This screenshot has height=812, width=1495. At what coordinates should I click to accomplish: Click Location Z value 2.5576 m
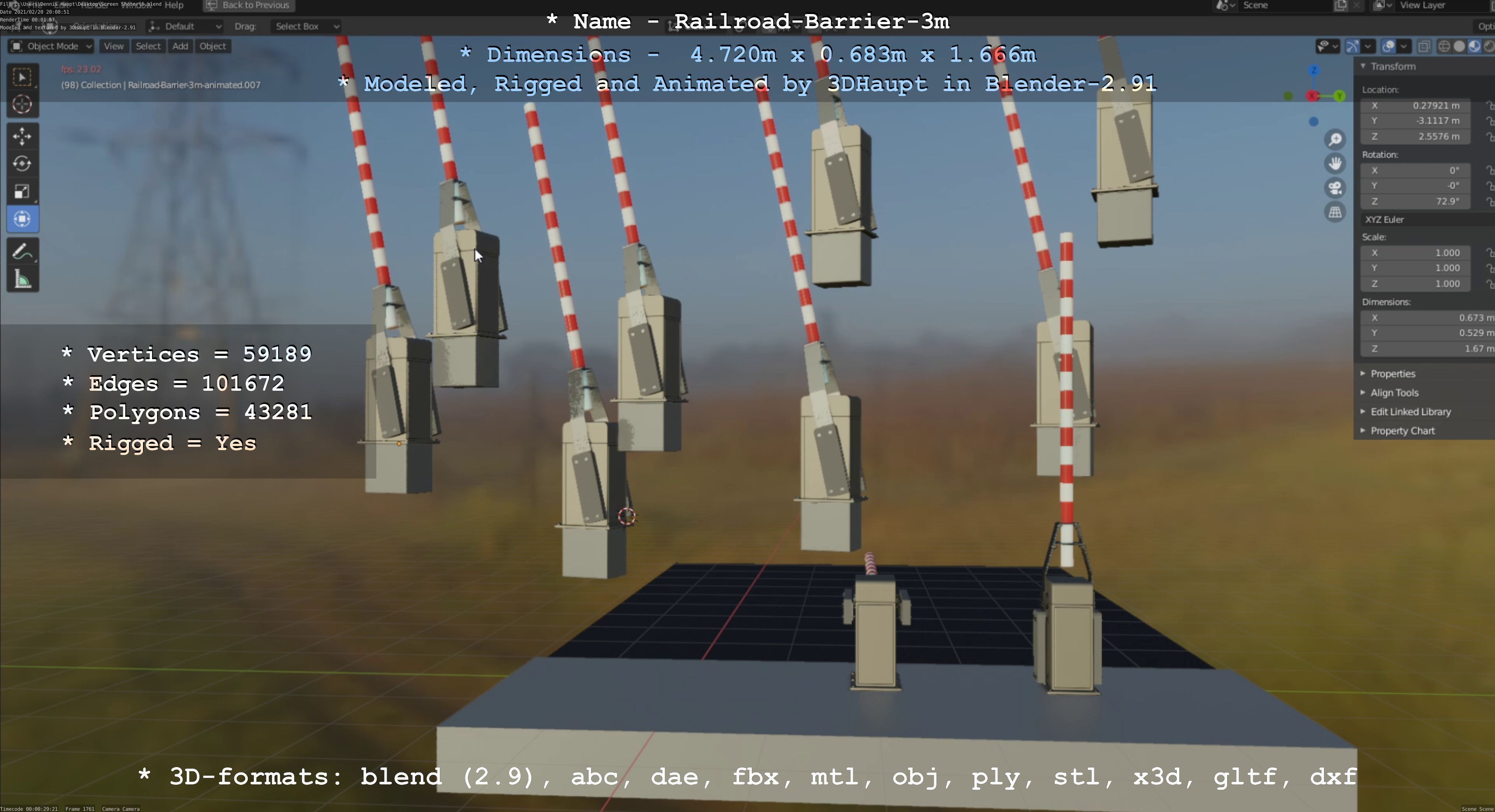1416,136
